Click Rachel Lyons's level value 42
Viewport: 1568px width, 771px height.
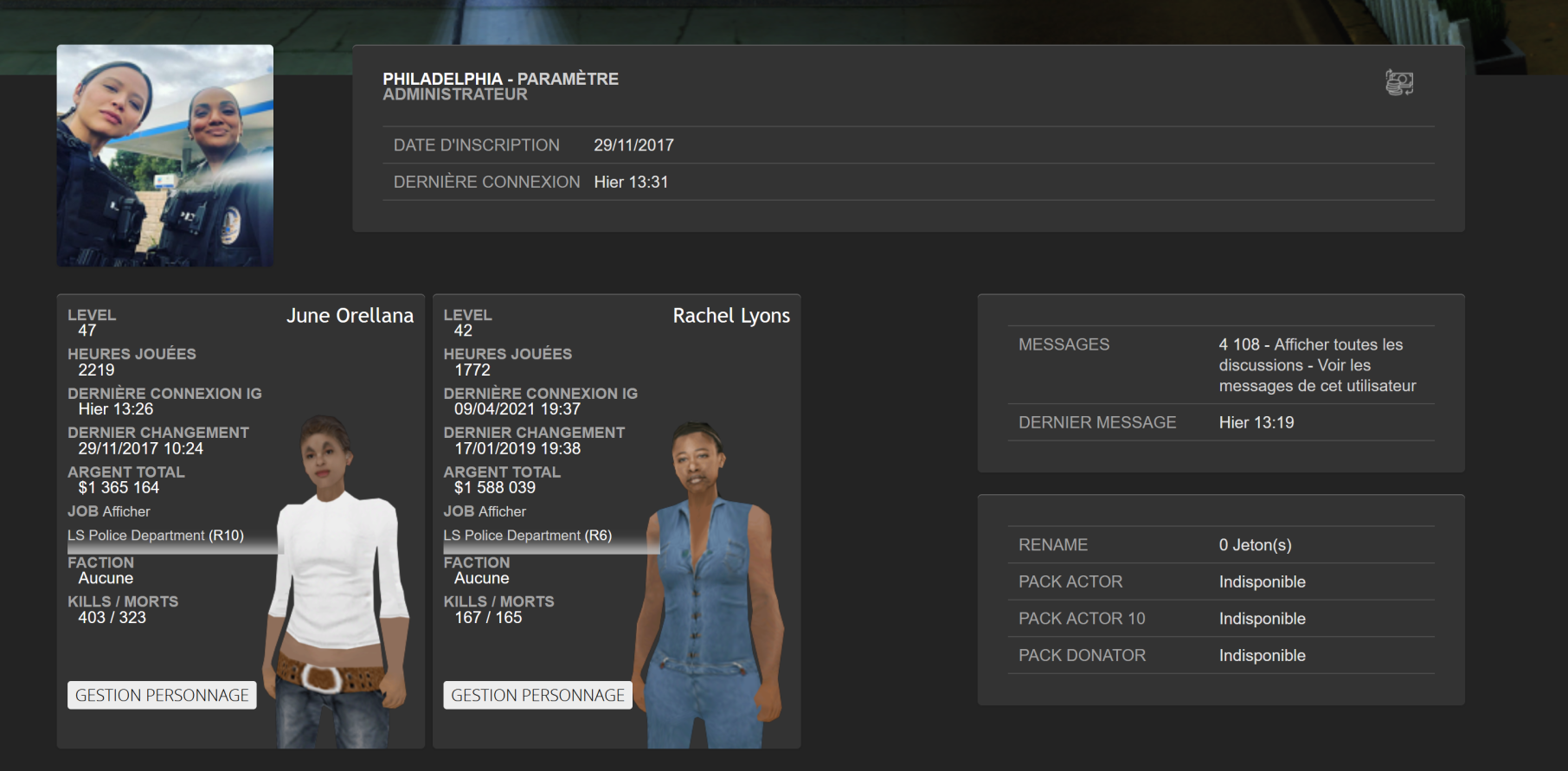pyautogui.click(x=463, y=331)
